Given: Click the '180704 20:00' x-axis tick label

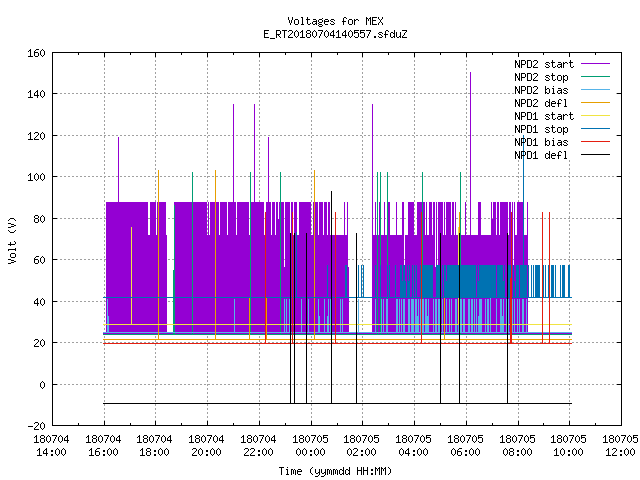Looking at the screenshot, I should [x=206, y=446].
